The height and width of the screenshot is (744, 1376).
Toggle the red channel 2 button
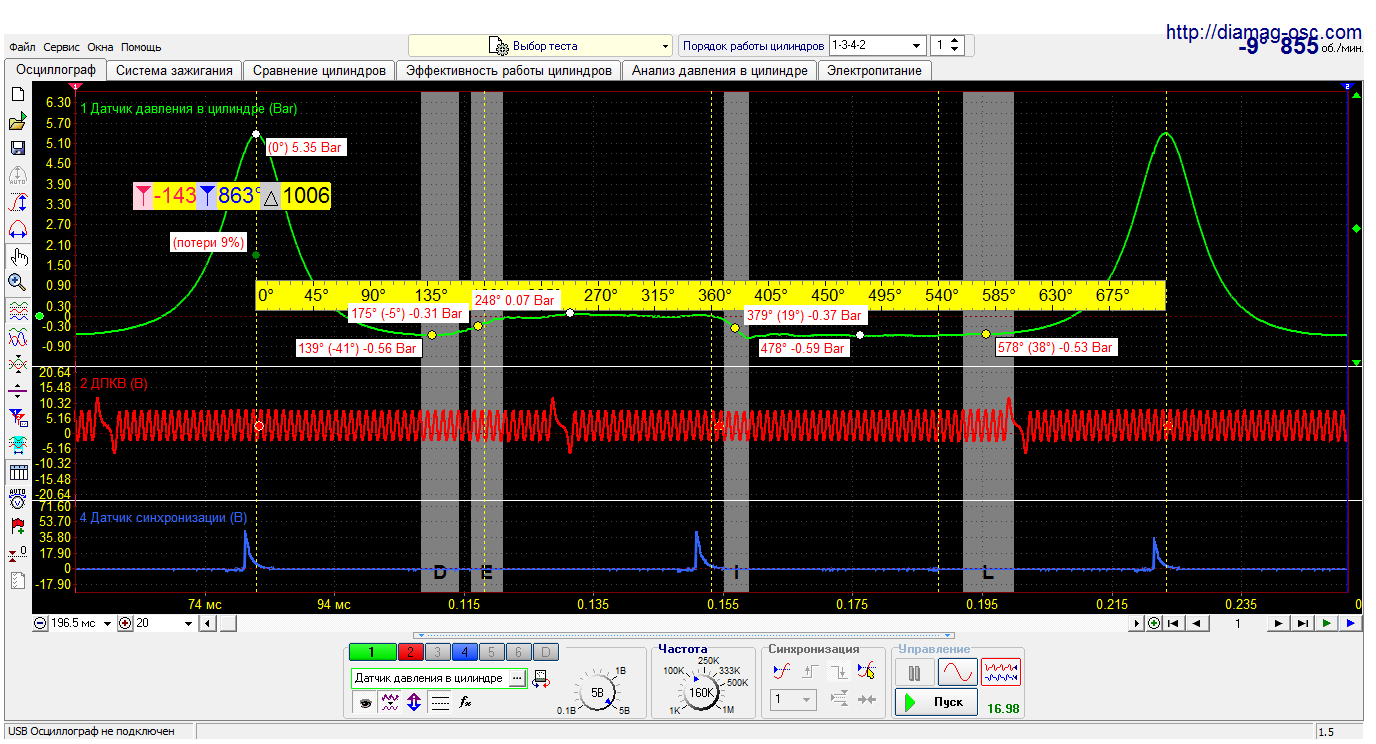click(x=410, y=652)
